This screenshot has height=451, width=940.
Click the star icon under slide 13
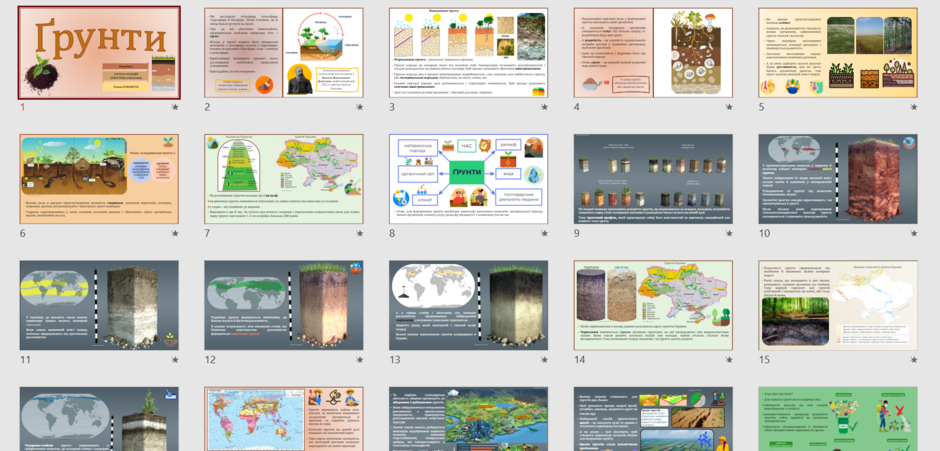point(544,360)
